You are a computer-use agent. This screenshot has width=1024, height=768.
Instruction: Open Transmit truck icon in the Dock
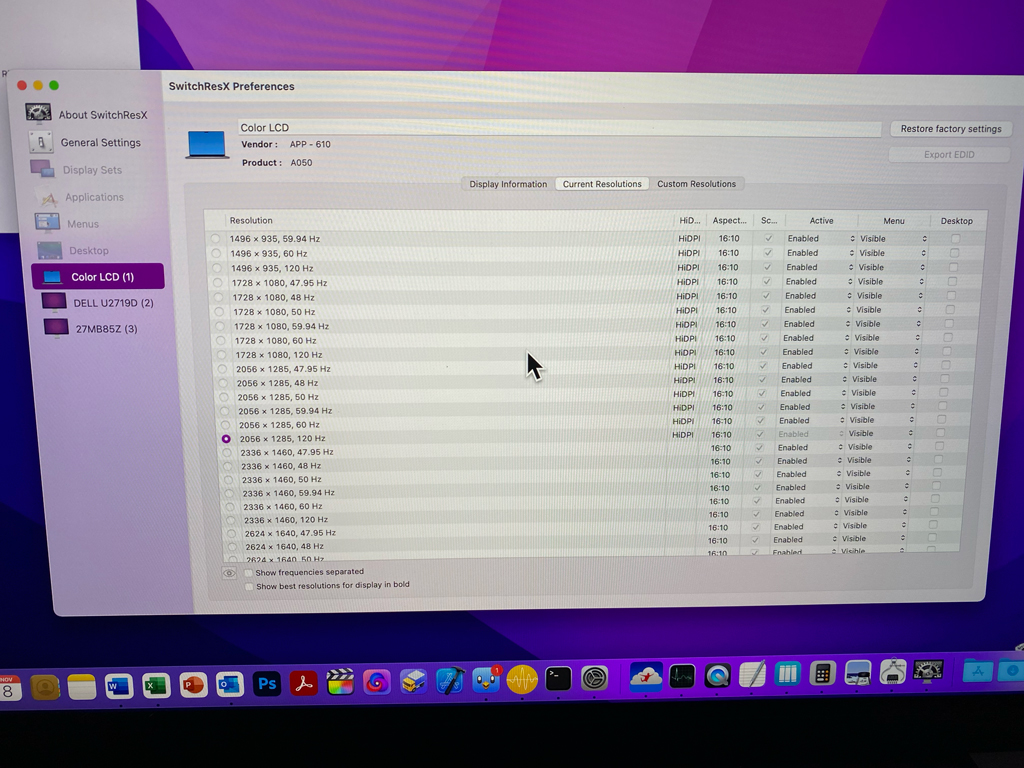[413, 682]
